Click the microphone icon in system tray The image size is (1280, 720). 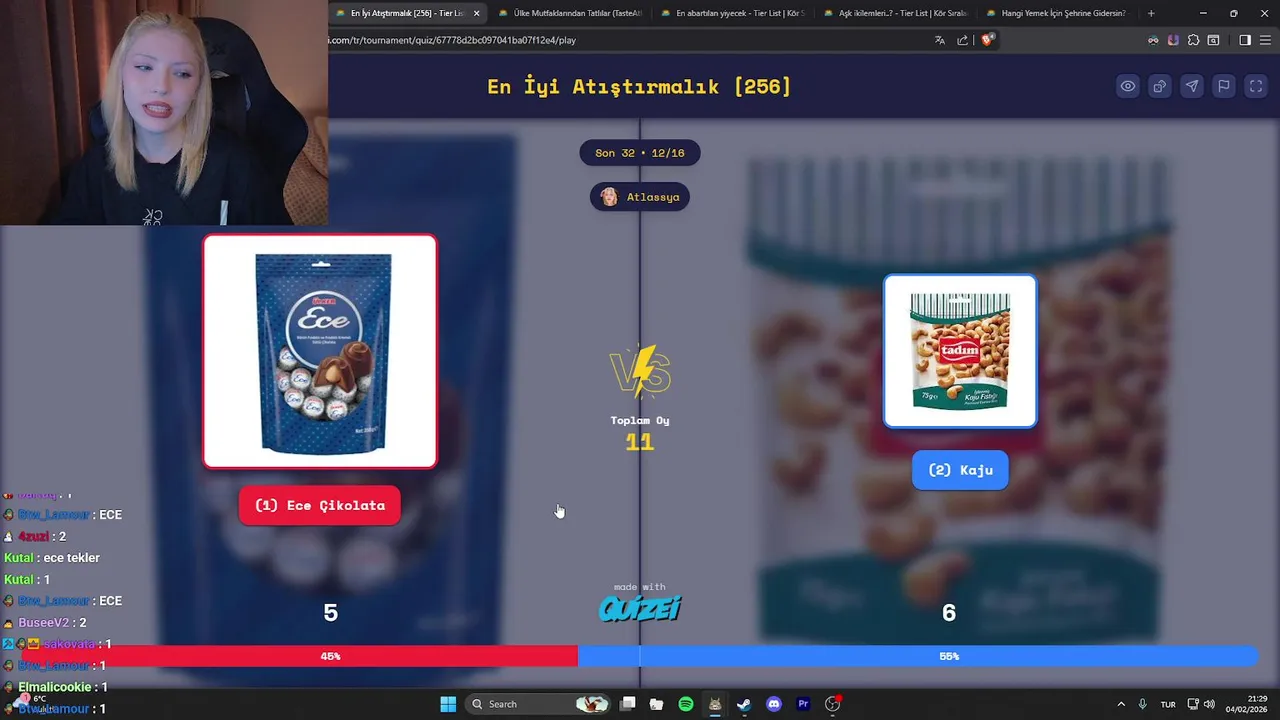(x=1143, y=704)
